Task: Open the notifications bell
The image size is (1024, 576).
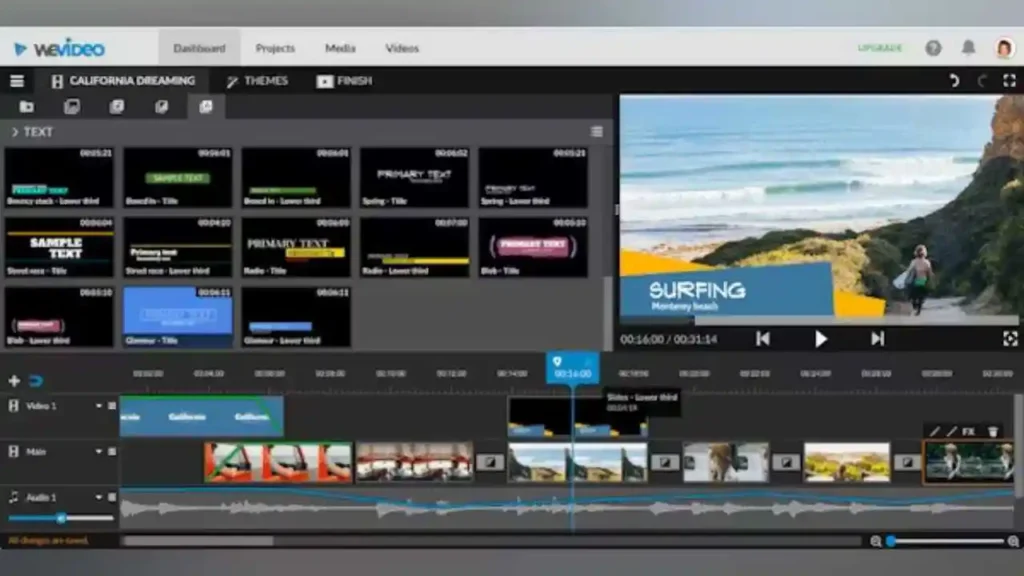Action: (968, 48)
